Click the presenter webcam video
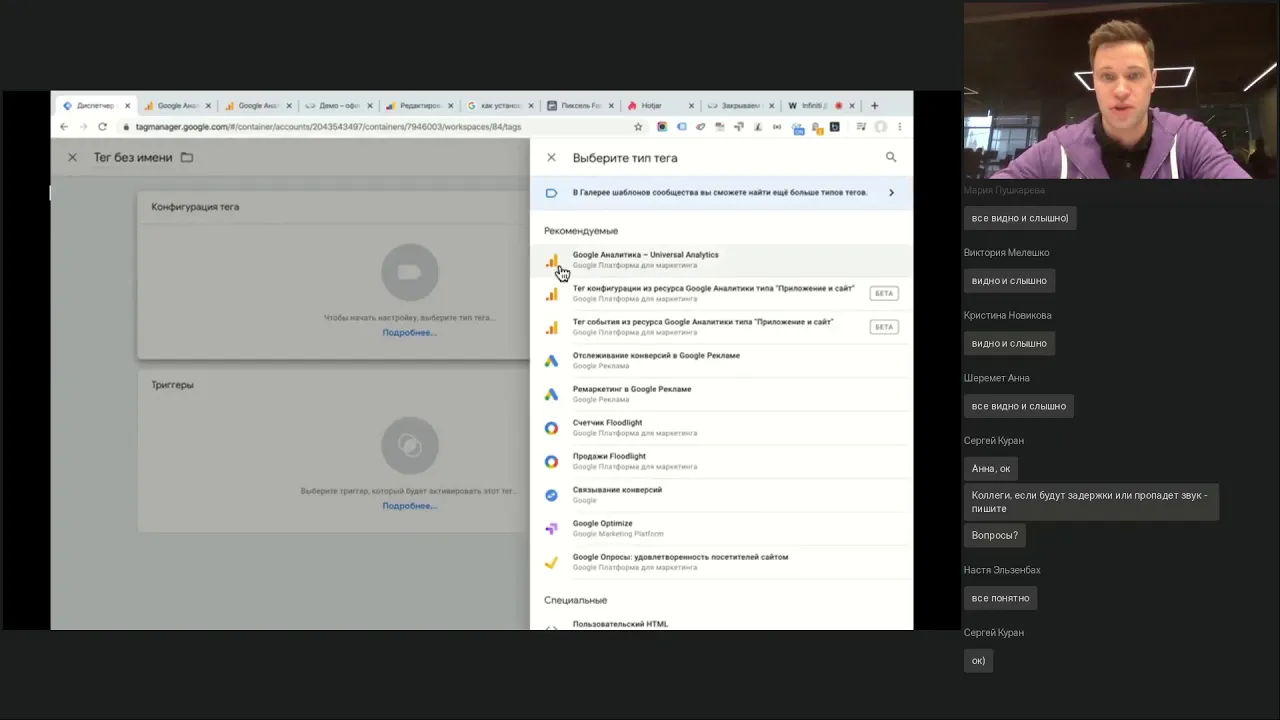The width and height of the screenshot is (1280, 720). tap(1121, 91)
